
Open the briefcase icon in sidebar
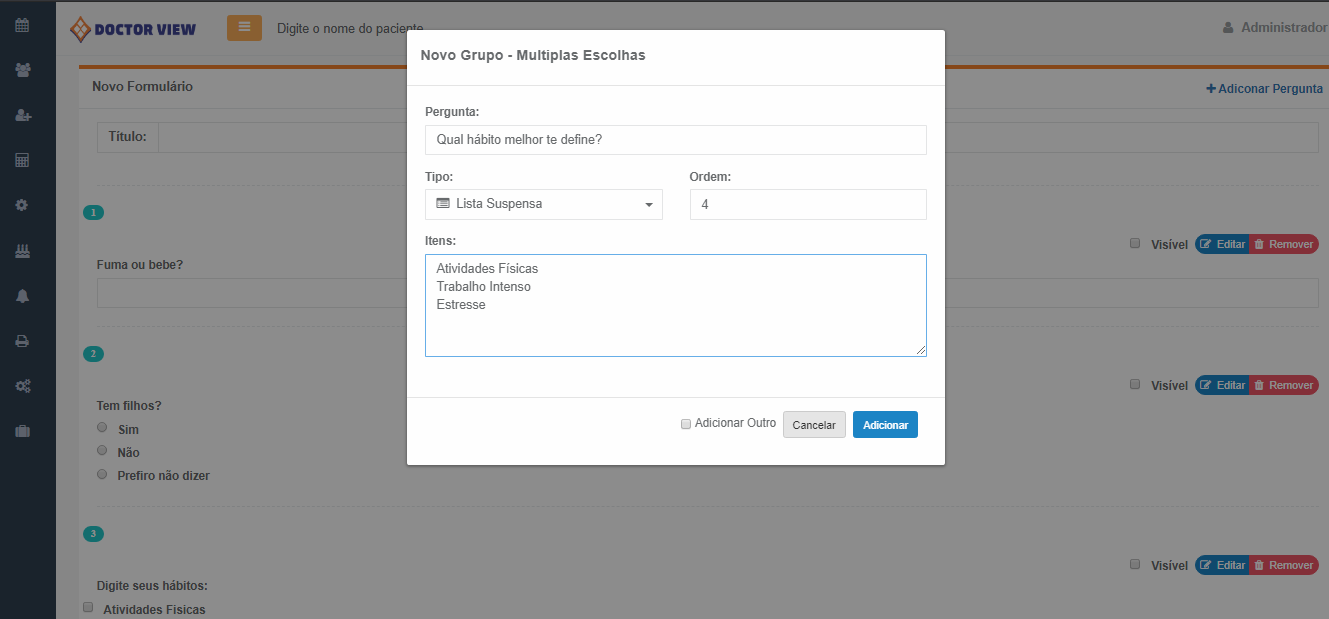(22, 431)
